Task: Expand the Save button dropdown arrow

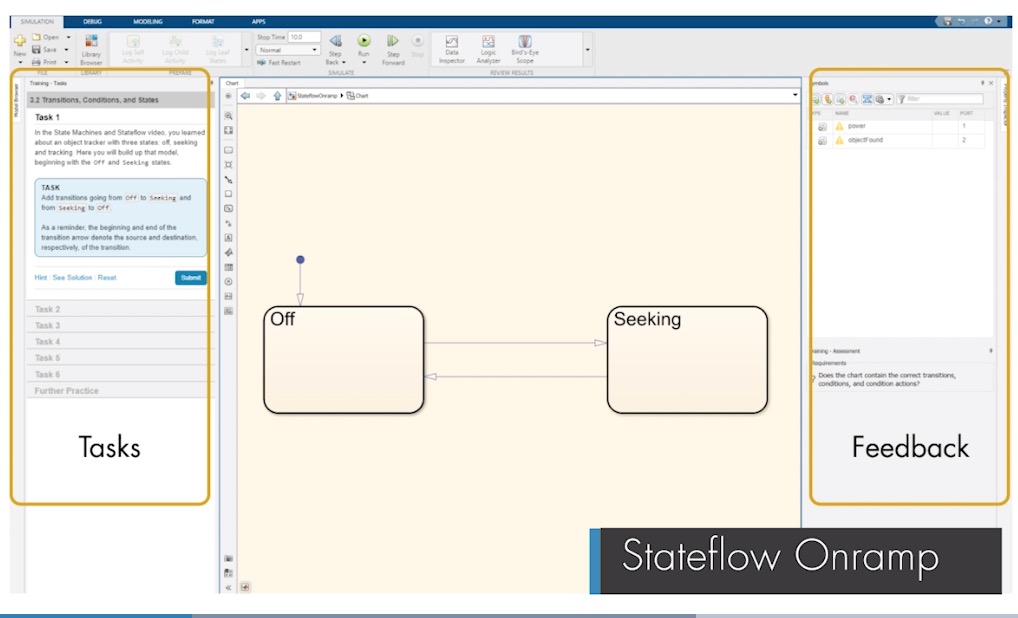Action: coord(66,49)
